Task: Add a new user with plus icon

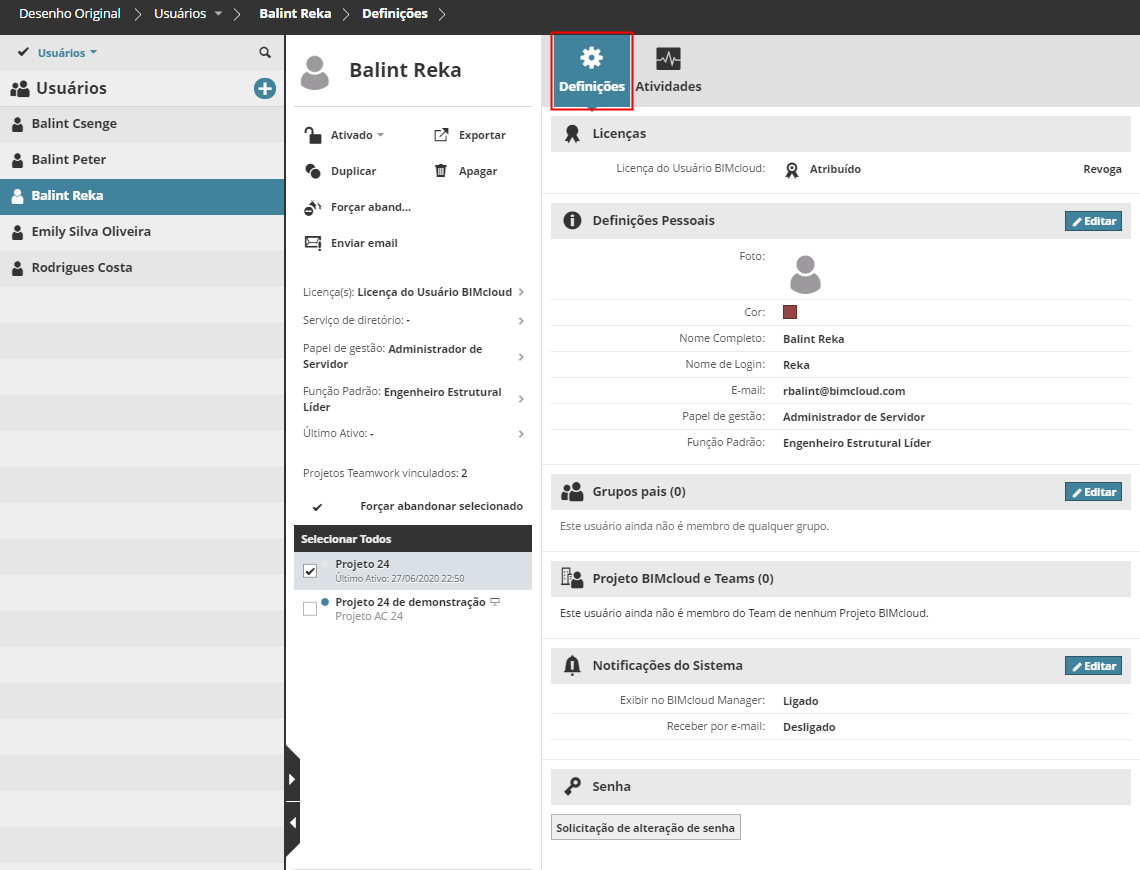Action: point(265,89)
